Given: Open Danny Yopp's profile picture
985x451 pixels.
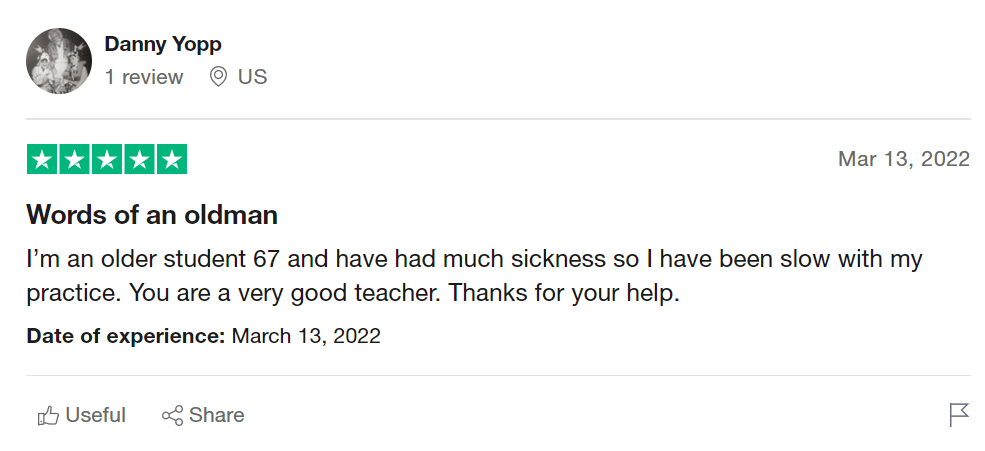Looking at the screenshot, I should click(x=59, y=61).
